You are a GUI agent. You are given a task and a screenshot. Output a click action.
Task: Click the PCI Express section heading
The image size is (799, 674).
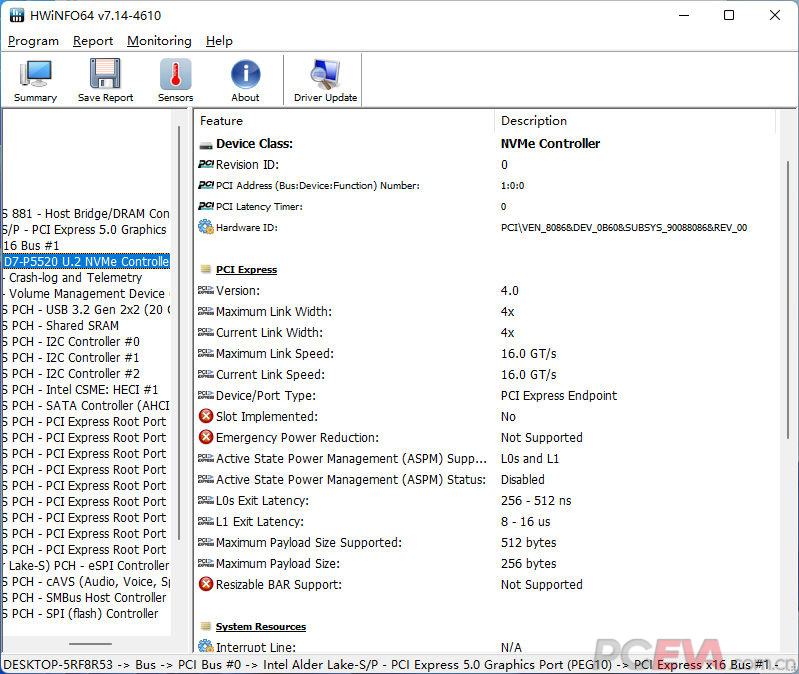click(x=247, y=269)
